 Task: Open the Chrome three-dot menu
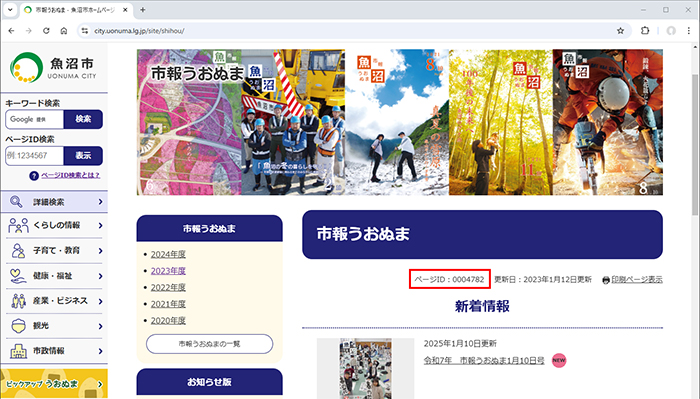(689, 31)
